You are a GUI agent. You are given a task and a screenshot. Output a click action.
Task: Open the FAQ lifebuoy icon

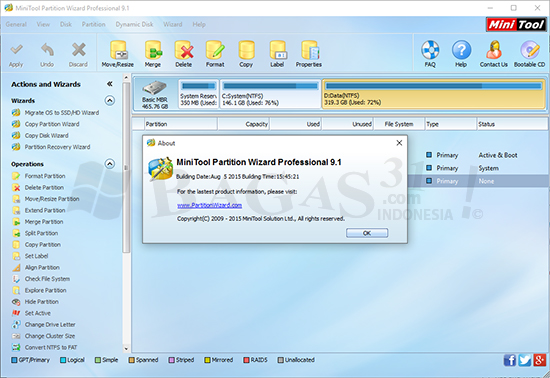[430, 50]
